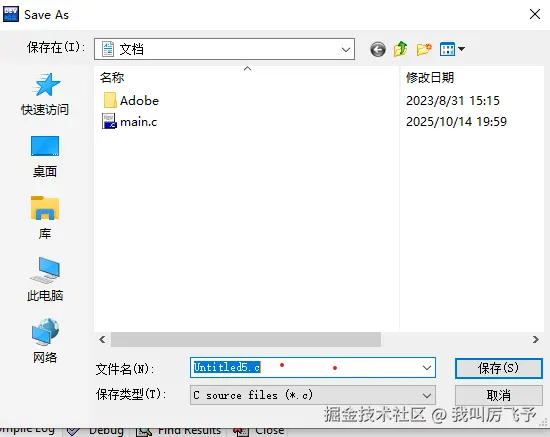Click the date 2023/8/31 15:15
The image size is (550, 437).
pos(452,101)
